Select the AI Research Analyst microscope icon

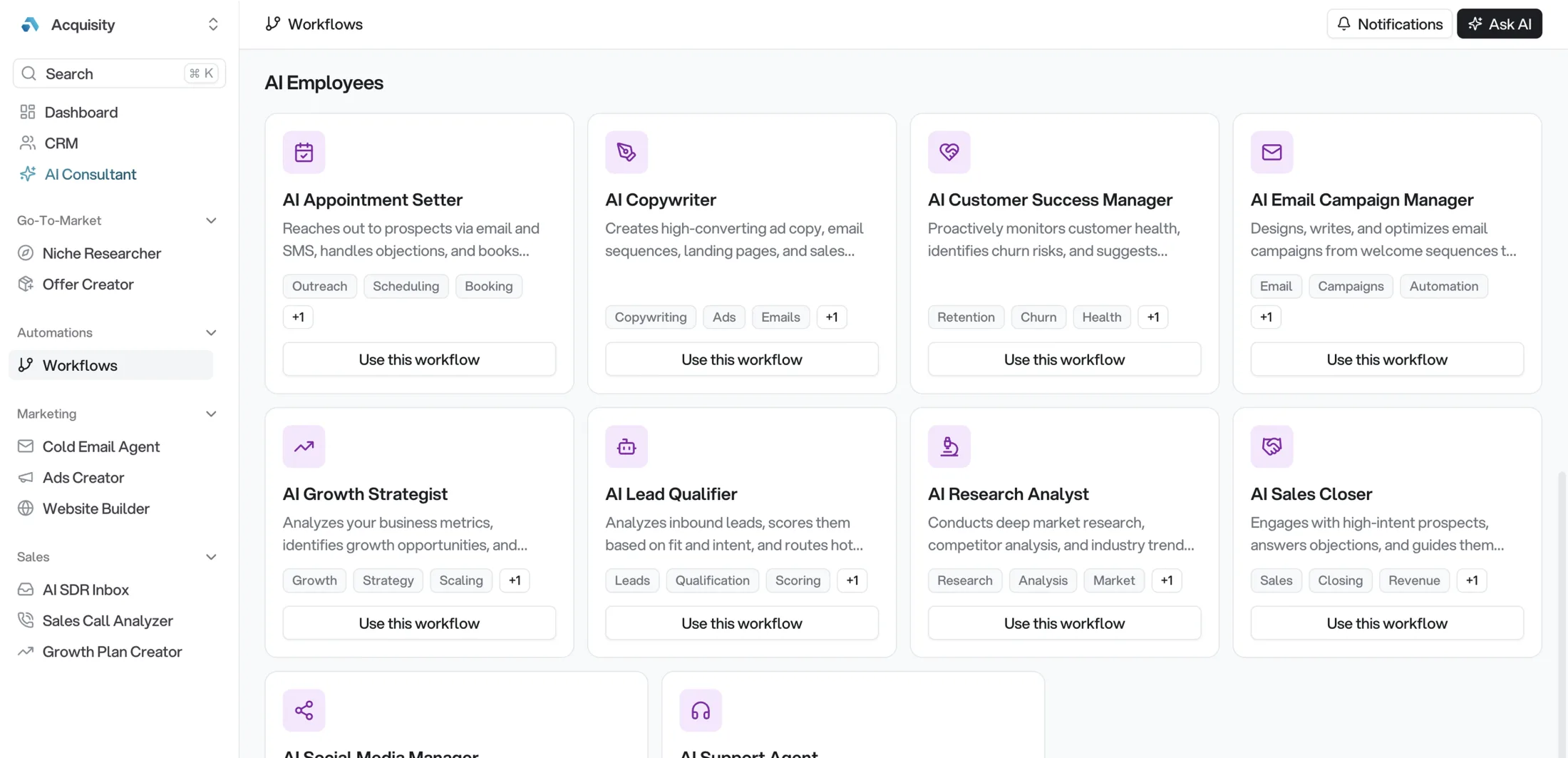949,446
